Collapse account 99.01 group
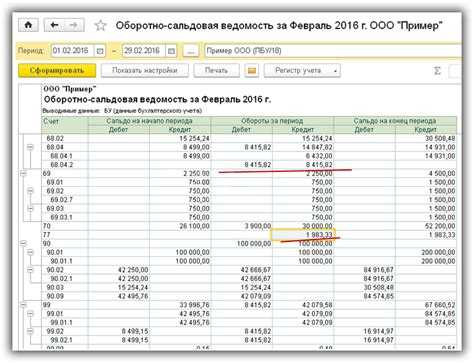 pos(30,314)
